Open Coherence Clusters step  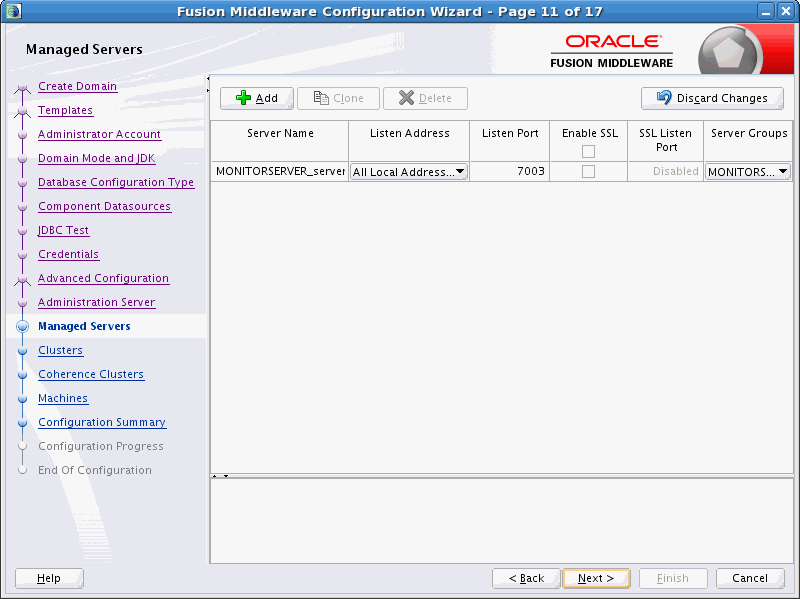[x=91, y=374]
